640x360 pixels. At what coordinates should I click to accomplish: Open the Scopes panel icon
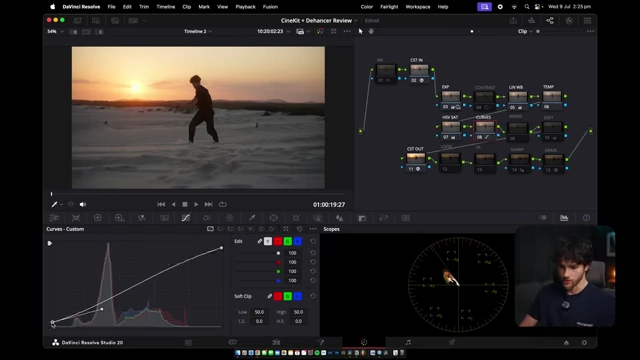[x=564, y=218]
